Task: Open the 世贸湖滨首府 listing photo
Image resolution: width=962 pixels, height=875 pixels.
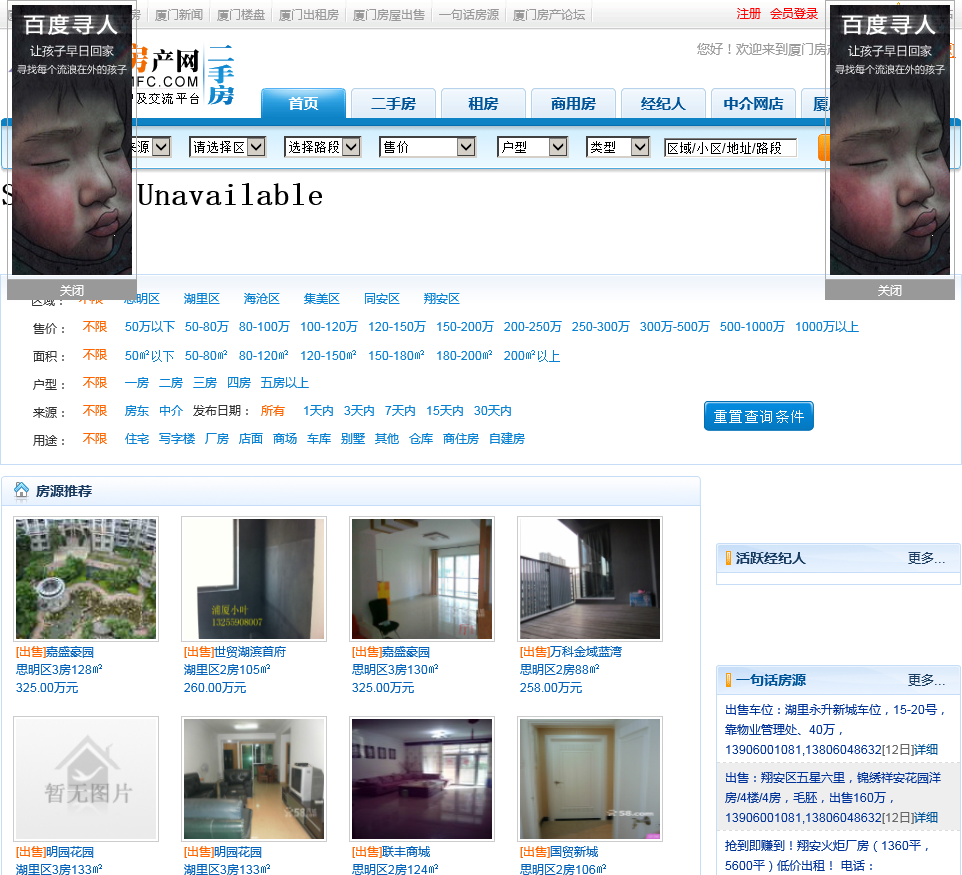Action: [254, 579]
